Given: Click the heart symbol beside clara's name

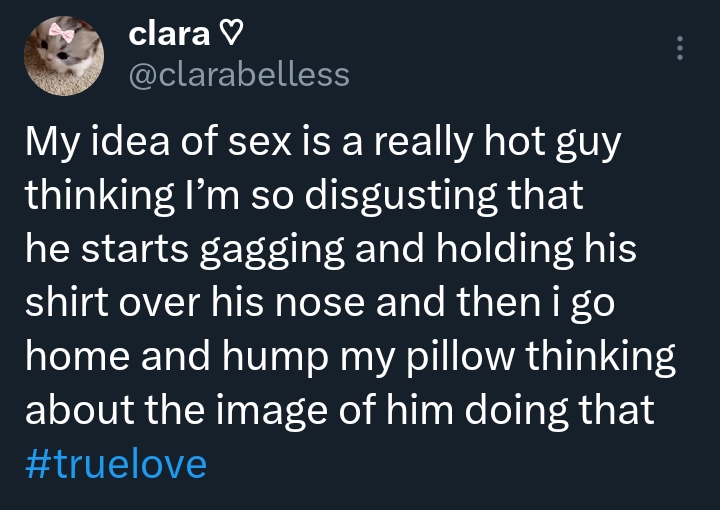Looking at the screenshot, I should click(230, 35).
